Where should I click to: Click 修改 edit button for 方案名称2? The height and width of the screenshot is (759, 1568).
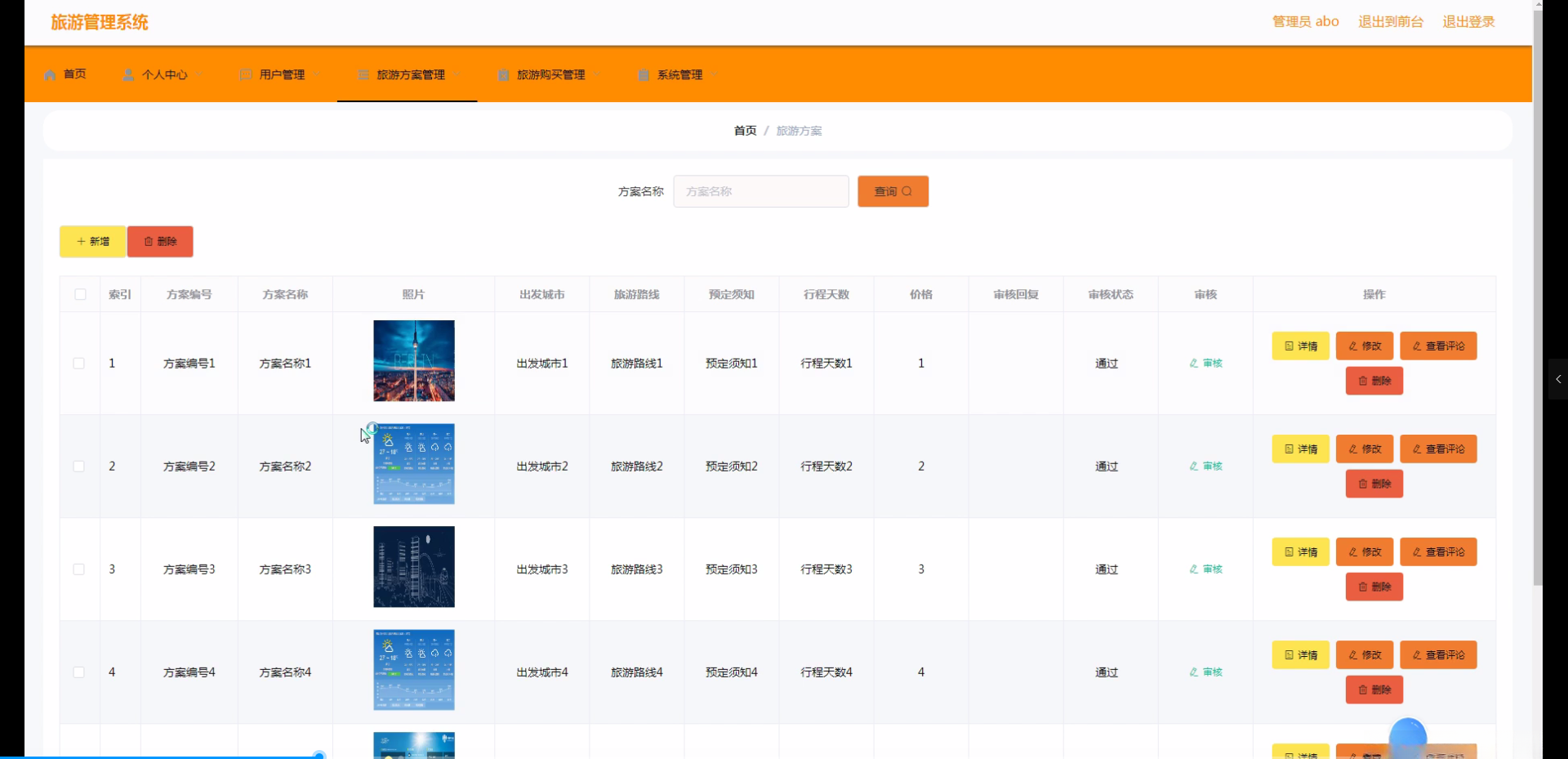1365,449
